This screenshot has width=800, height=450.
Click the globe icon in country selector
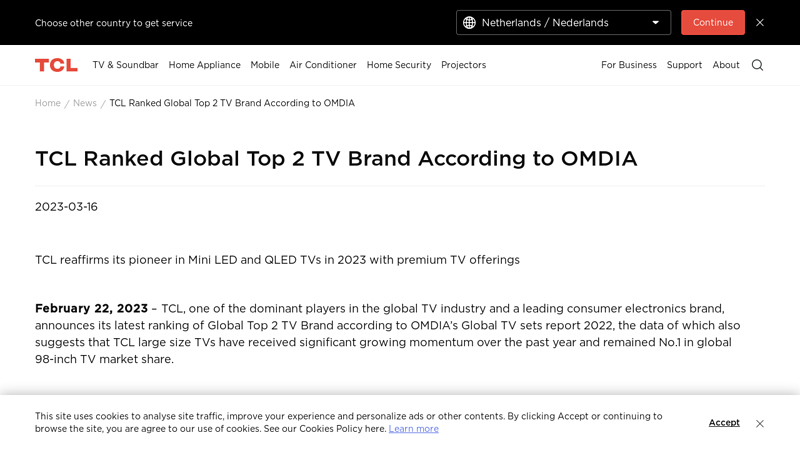tap(469, 22)
